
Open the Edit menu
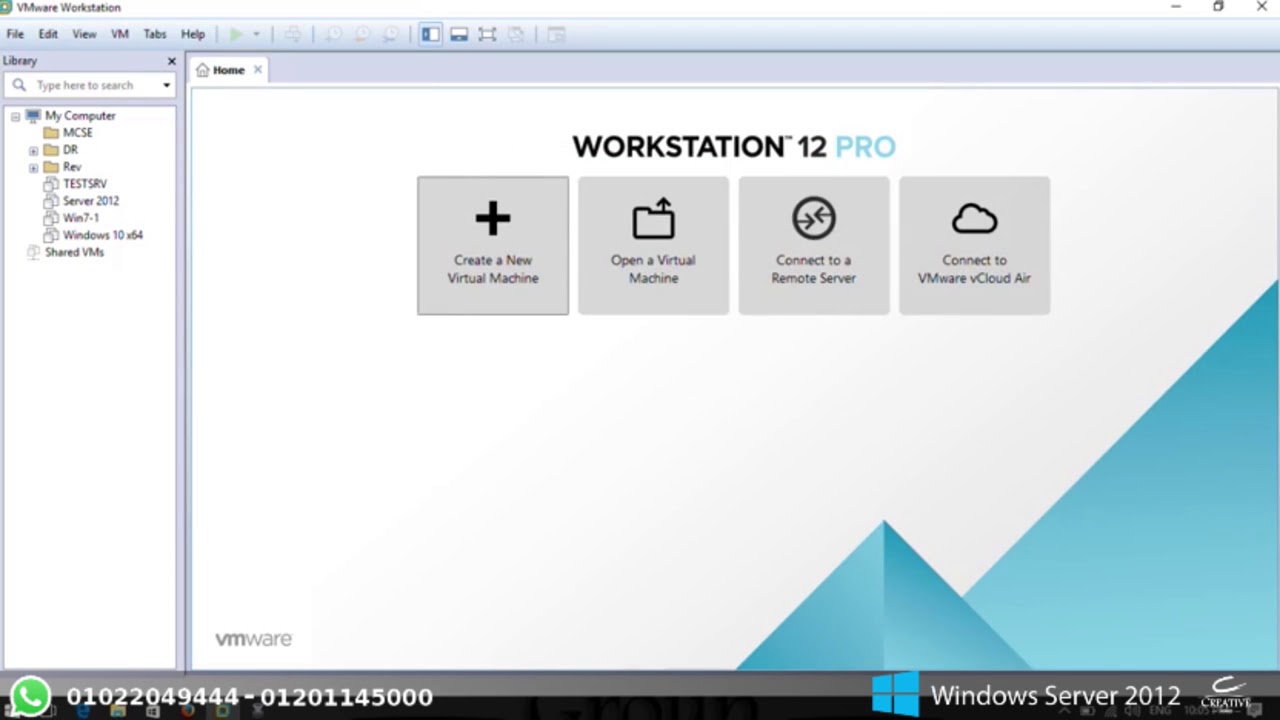[48, 34]
